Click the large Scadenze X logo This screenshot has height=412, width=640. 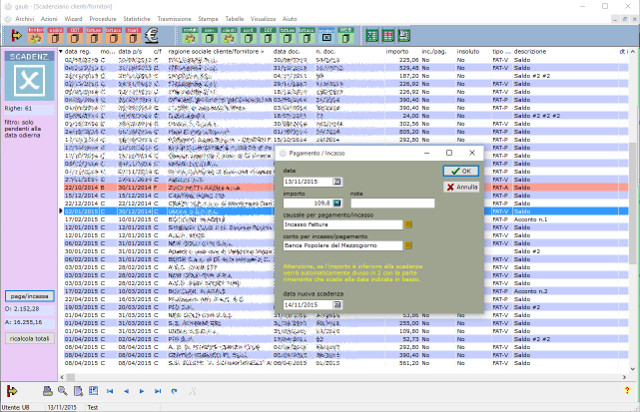click(x=30, y=79)
